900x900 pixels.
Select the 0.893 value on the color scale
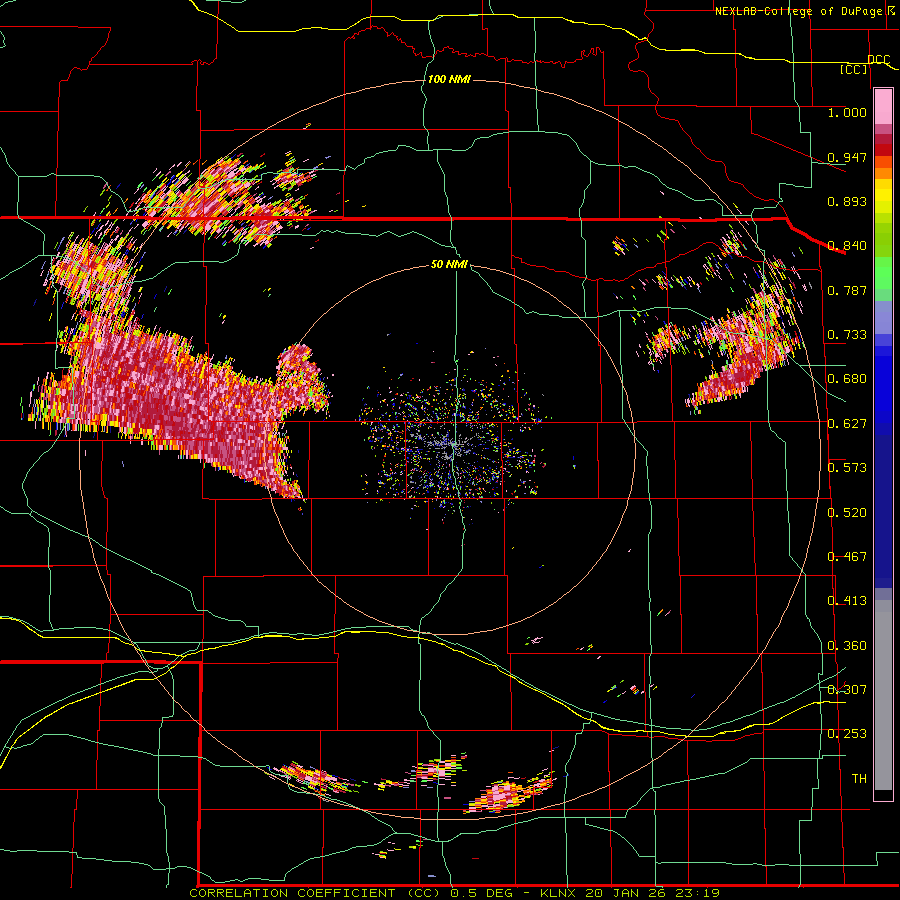coord(847,201)
